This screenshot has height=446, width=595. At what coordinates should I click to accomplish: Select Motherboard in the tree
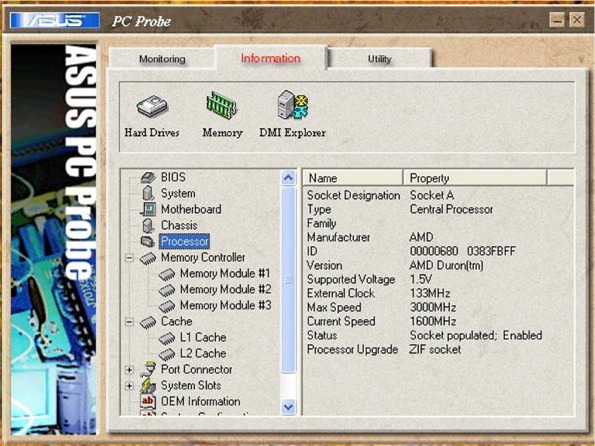(191, 209)
